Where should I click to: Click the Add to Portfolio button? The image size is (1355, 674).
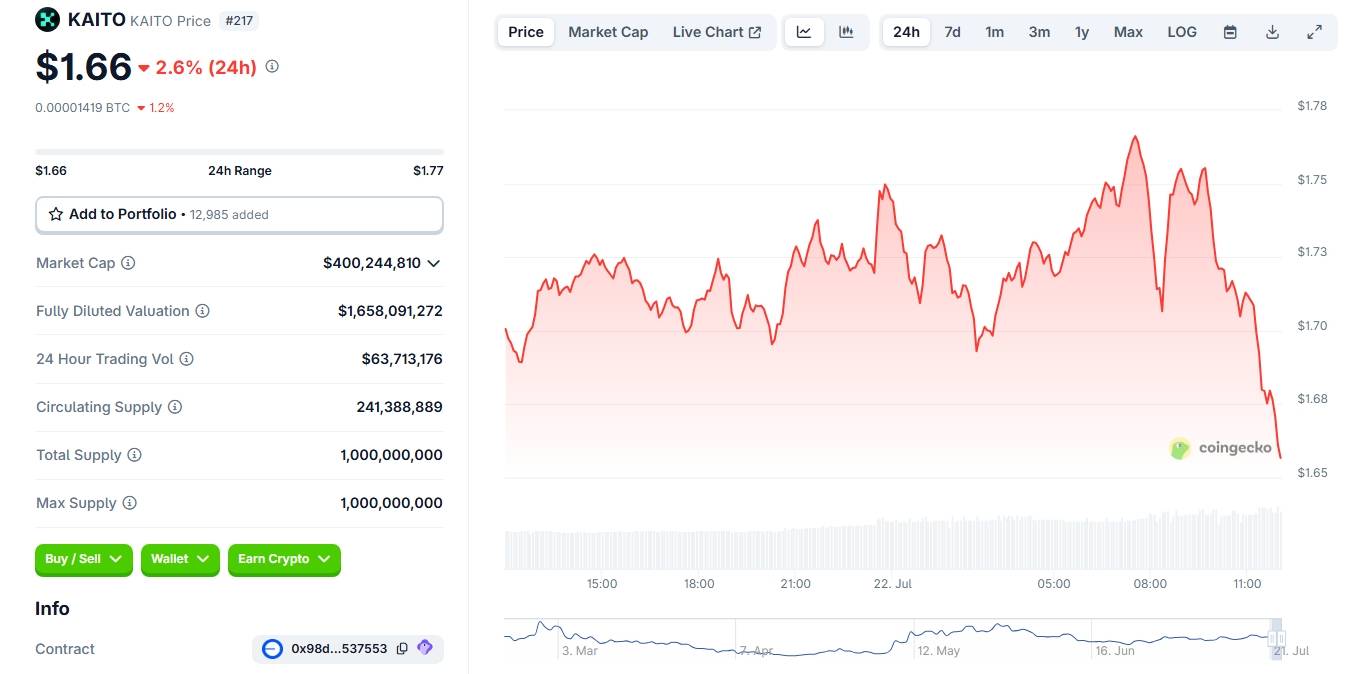239,214
